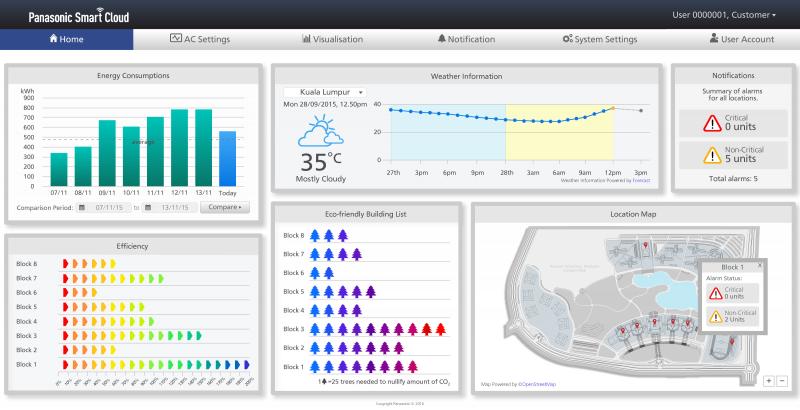Zoom in the location map with plus
The width and height of the screenshot is (800, 410).
pos(767,381)
